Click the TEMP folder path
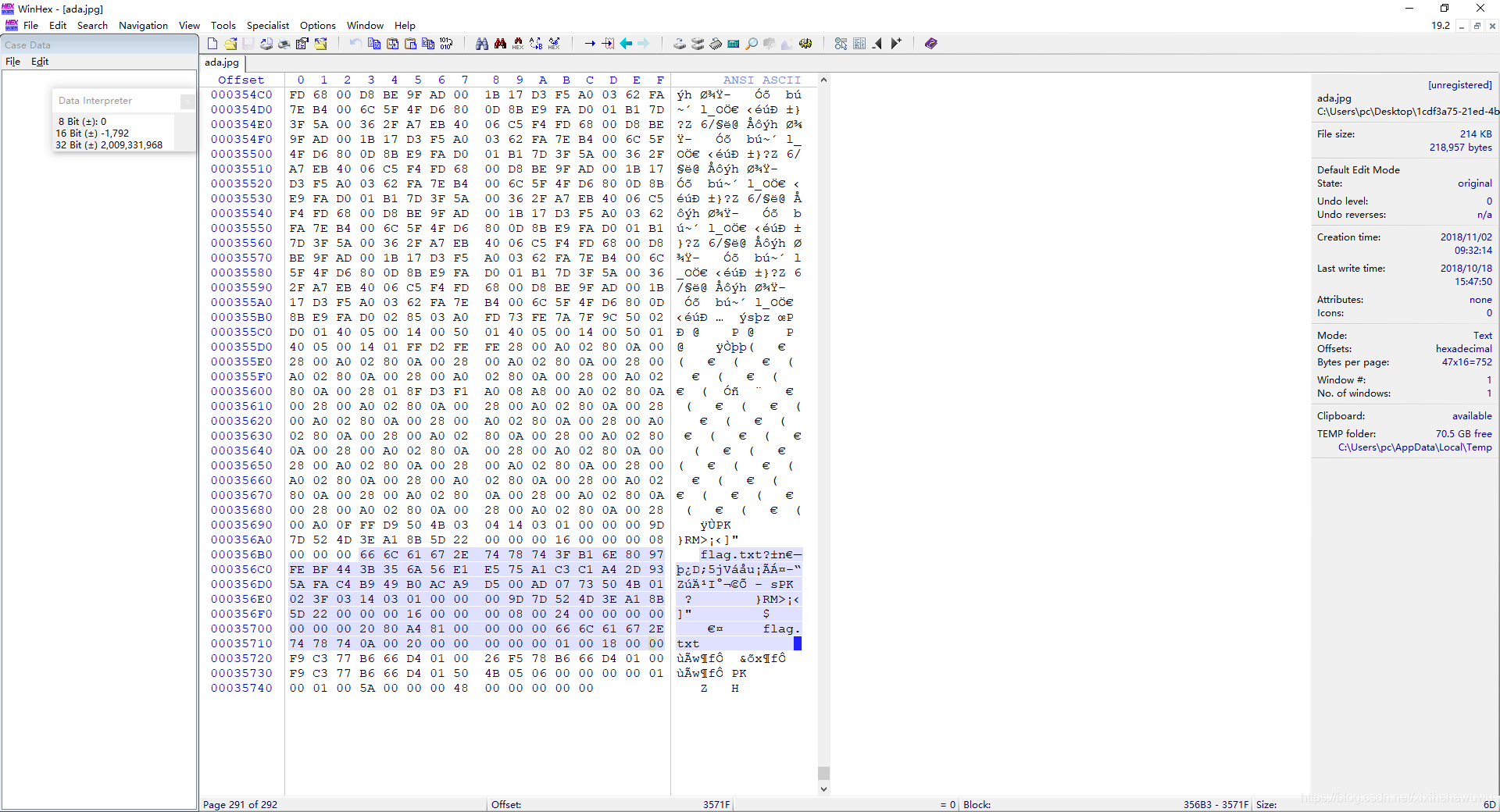The height and width of the screenshot is (812, 1500). (1415, 447)
